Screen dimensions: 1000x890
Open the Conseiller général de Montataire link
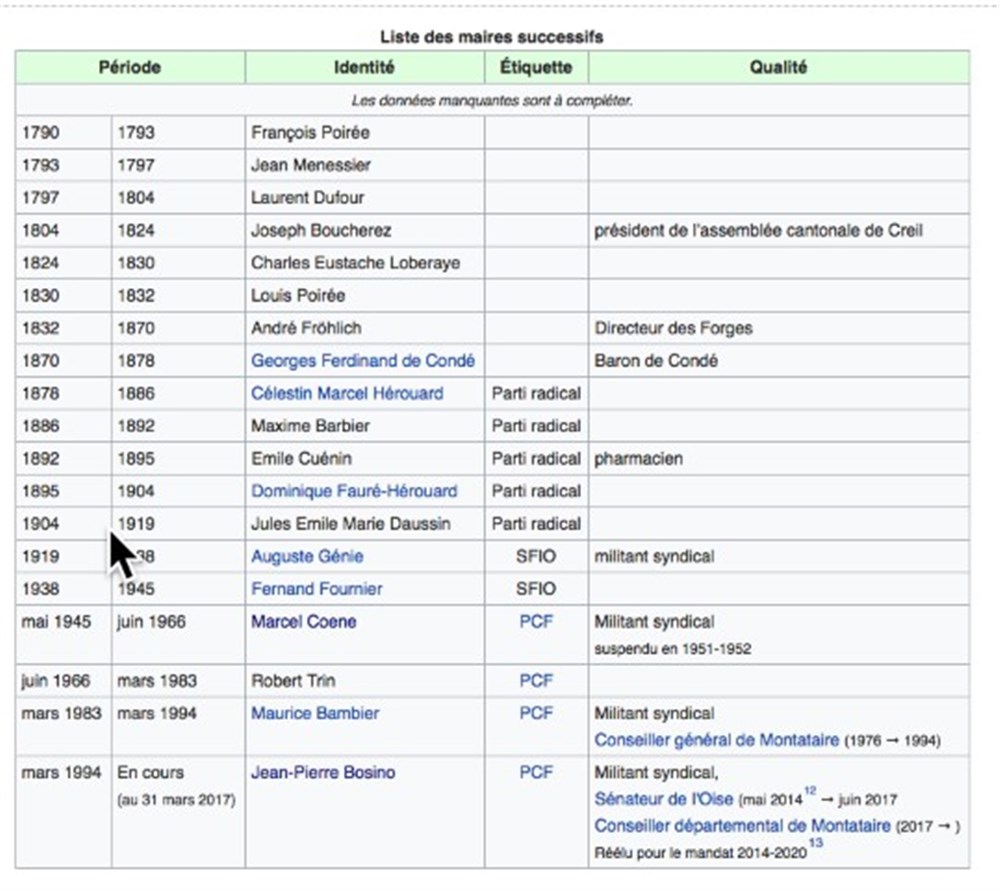pos(717,740)
